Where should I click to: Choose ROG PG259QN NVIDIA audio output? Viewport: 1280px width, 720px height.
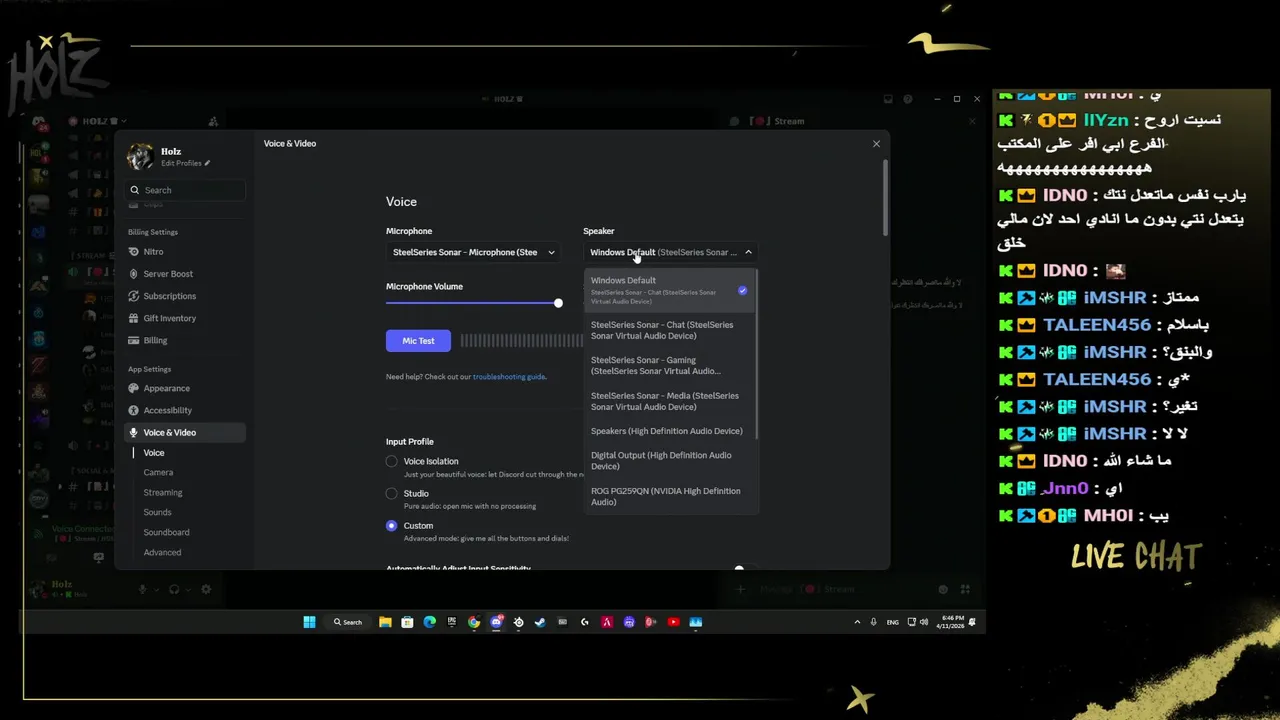[670, 496]
